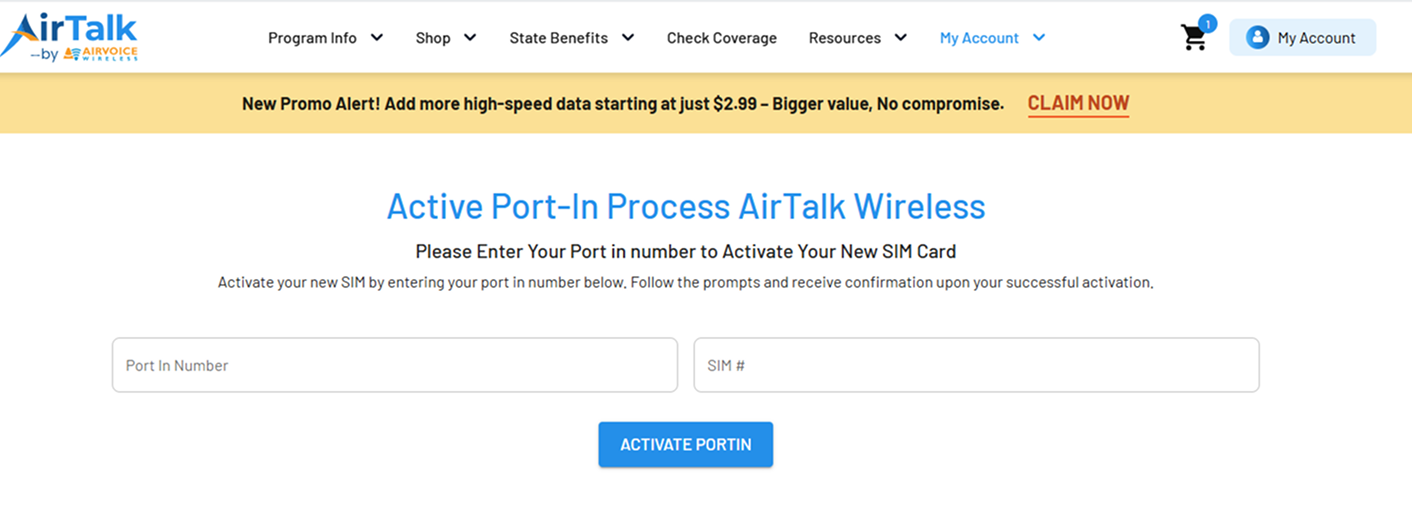The width and height of the screenshot is (1412, 516).
Task: Expand the Resources dropdown arrow
Action: click(x=901, y=38)
